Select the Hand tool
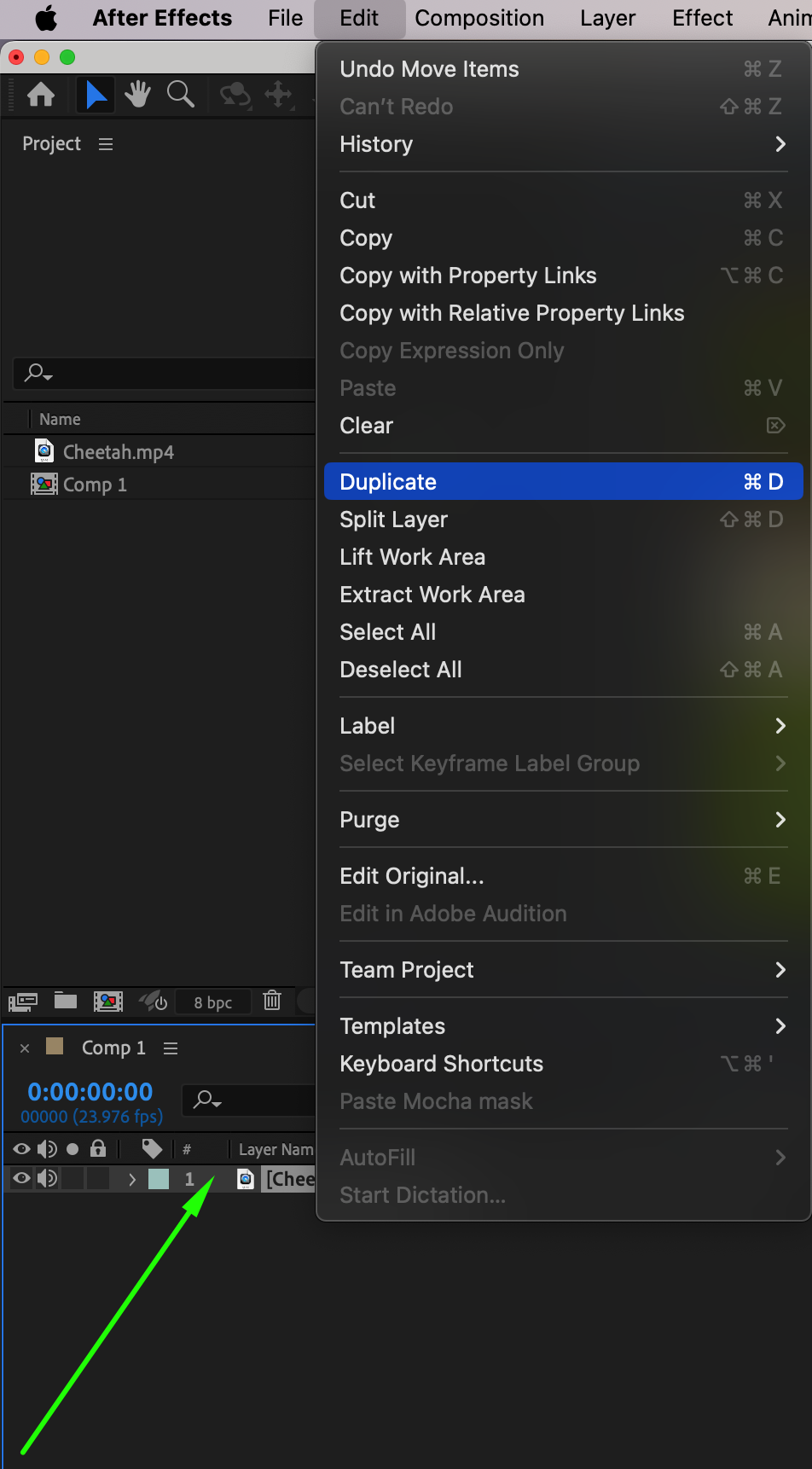The image size is (812, 1469). (137, 94)
